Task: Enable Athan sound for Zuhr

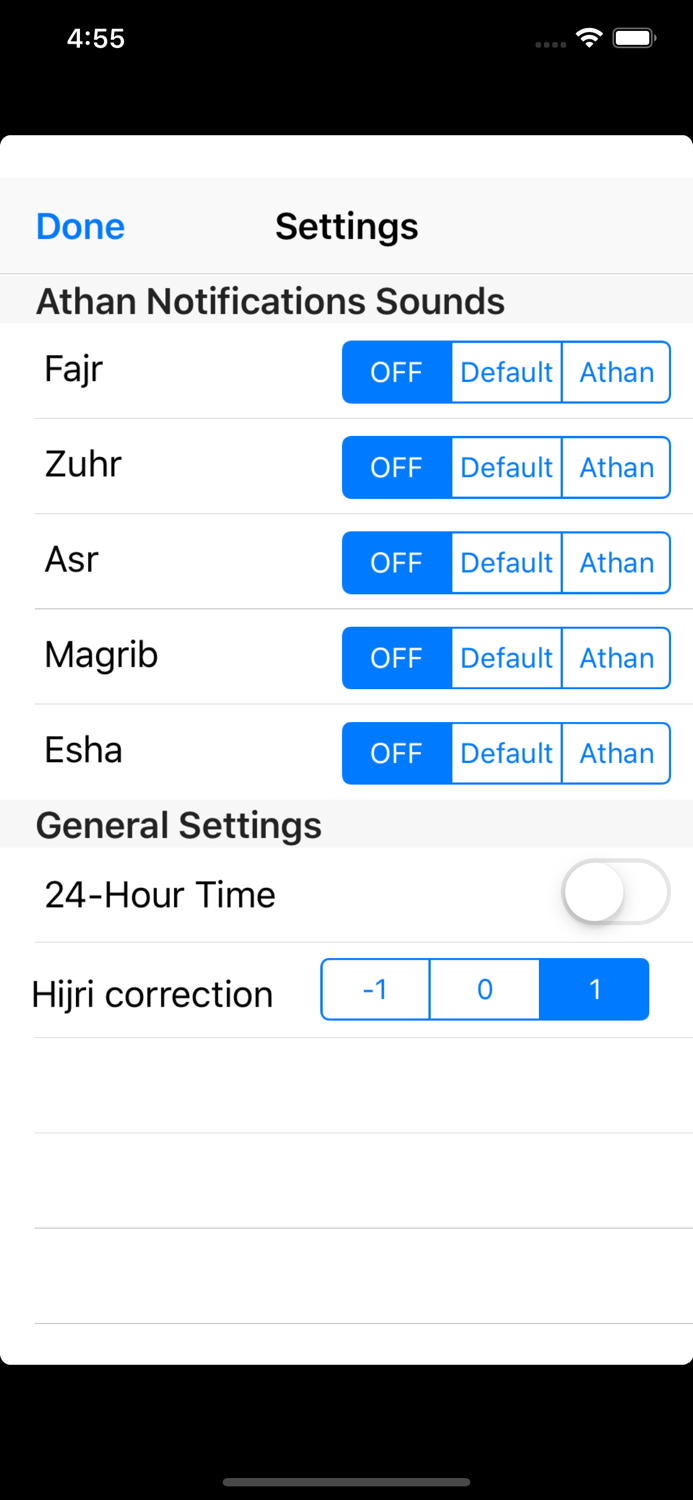Action: [616, 467]
